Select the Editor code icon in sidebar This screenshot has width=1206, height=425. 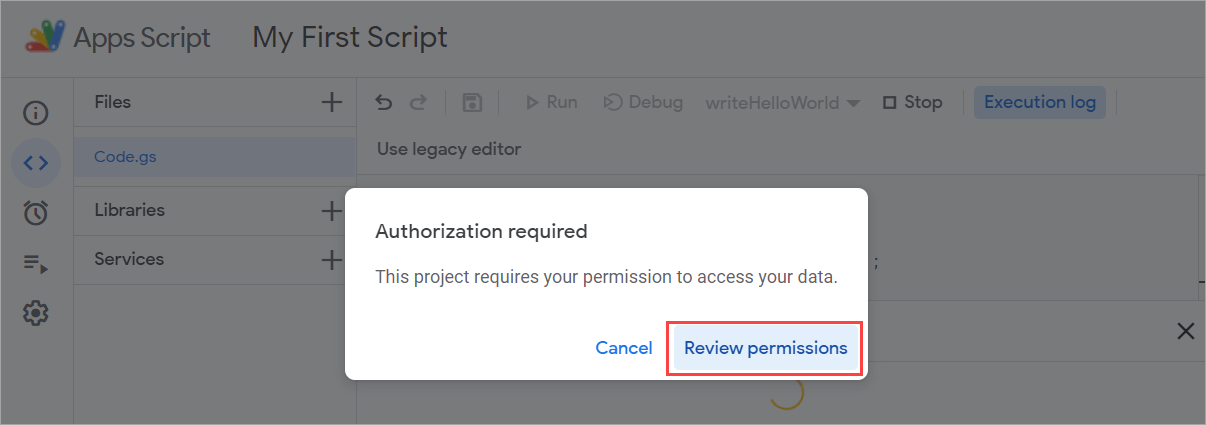pos(36,163)
